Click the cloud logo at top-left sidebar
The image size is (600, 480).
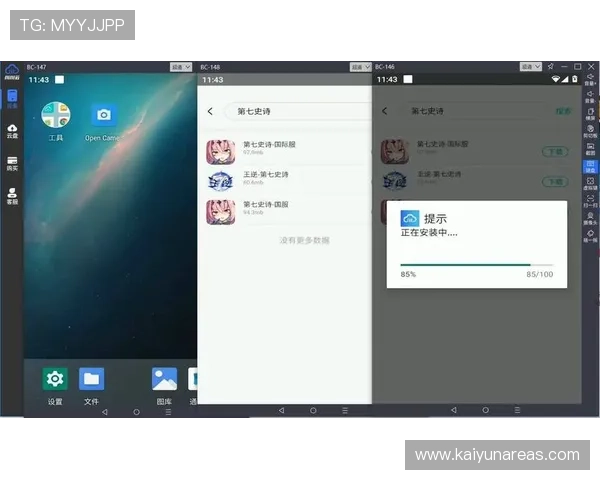12,72
